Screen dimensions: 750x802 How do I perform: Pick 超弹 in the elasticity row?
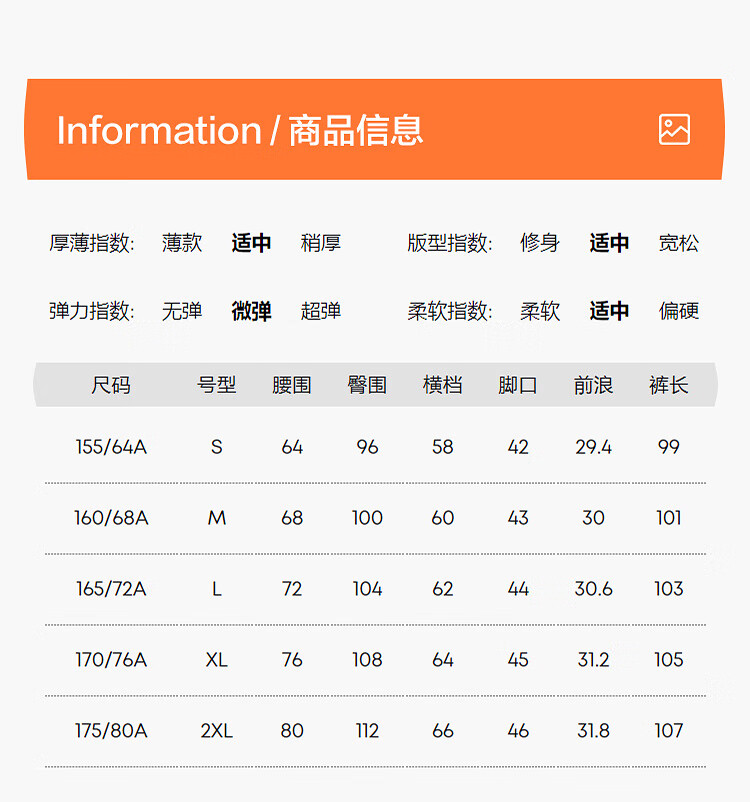[x=321, y=311]
